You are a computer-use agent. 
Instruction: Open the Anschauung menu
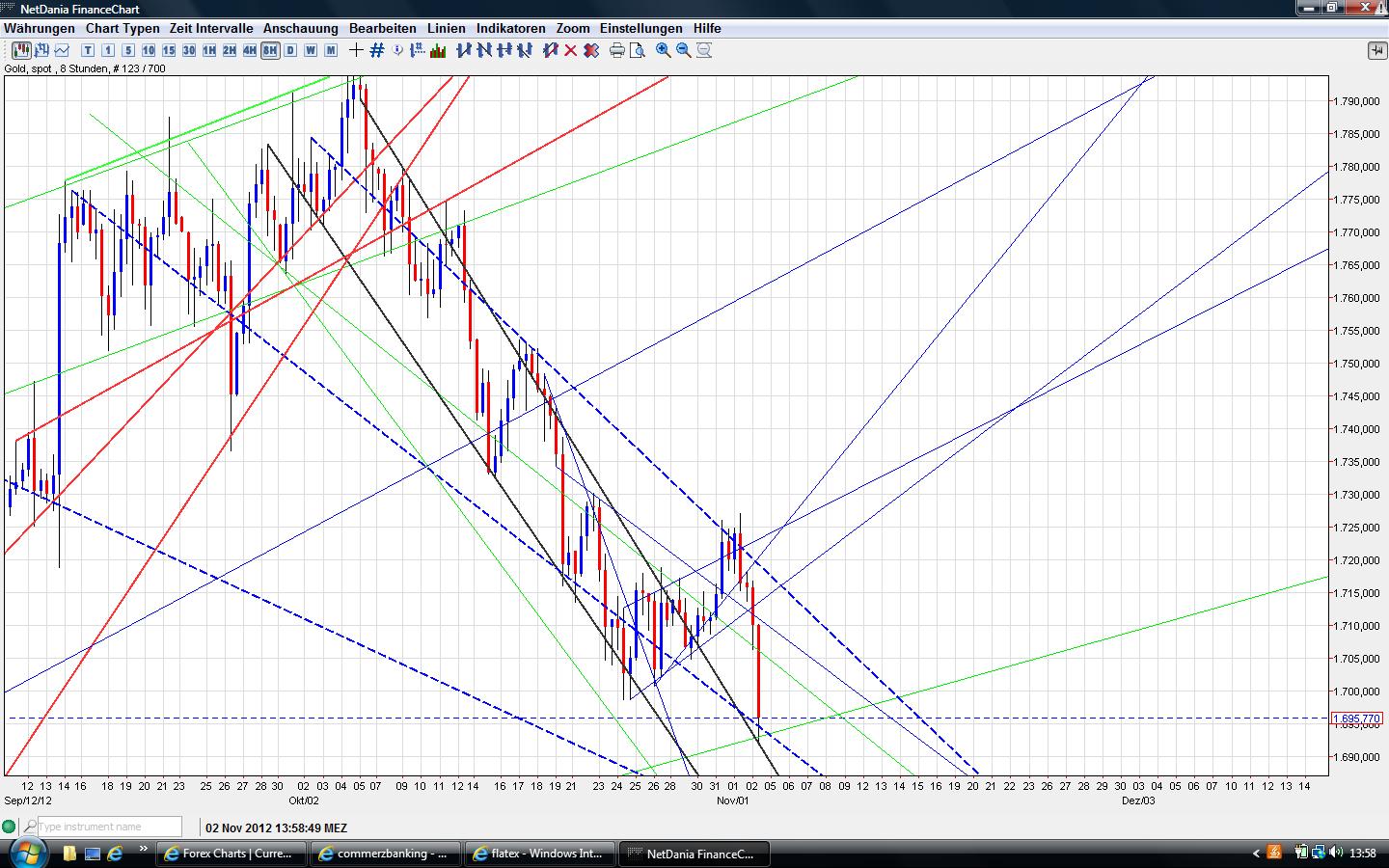point(301,29)
